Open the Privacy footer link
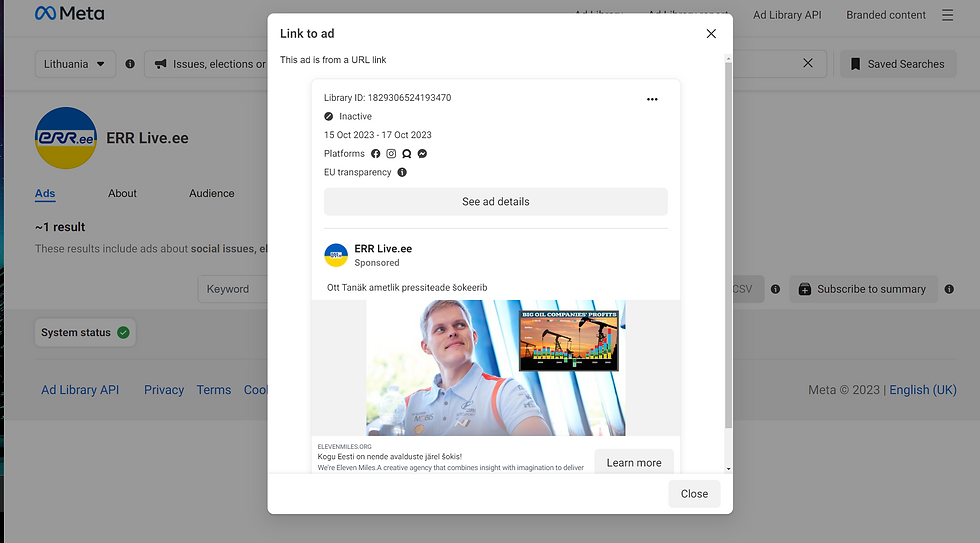Image resolution: width=980 pixels, height=543 pixels. [164, 390]
